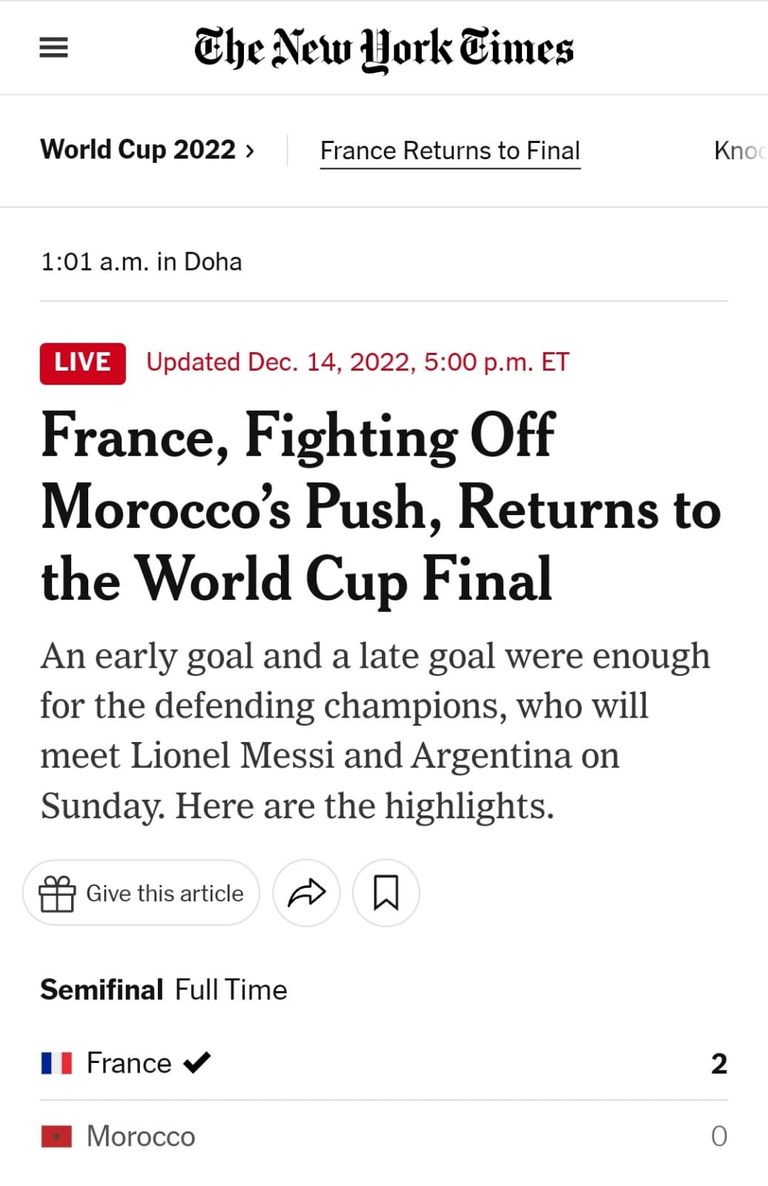Click the Semifinal Full Time label
Image resolution: width=768 pixels, height=1186 pixels.
(163, 990)
